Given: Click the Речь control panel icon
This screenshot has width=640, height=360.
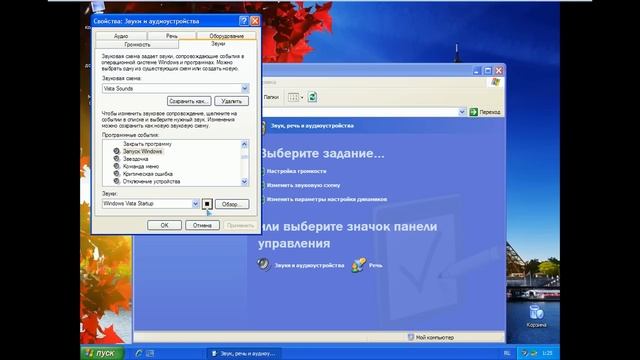Looking at the screenshot, I should pyautogui.click(x=359, y=265).
